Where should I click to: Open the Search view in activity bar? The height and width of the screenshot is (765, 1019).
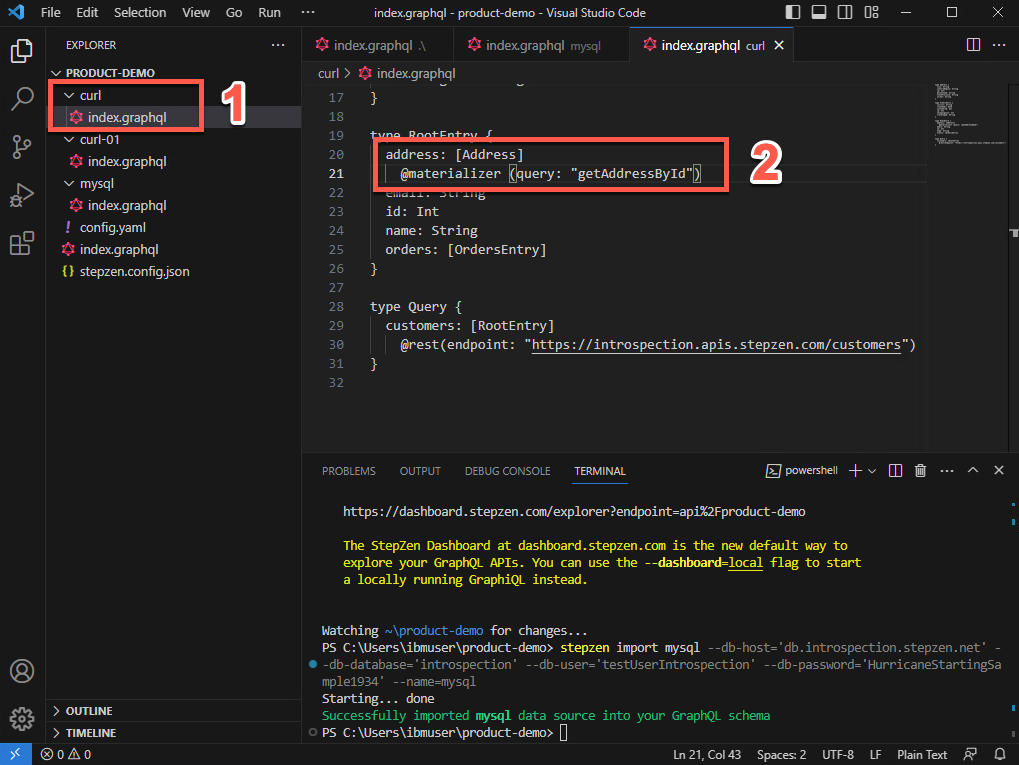pos(22,98)
